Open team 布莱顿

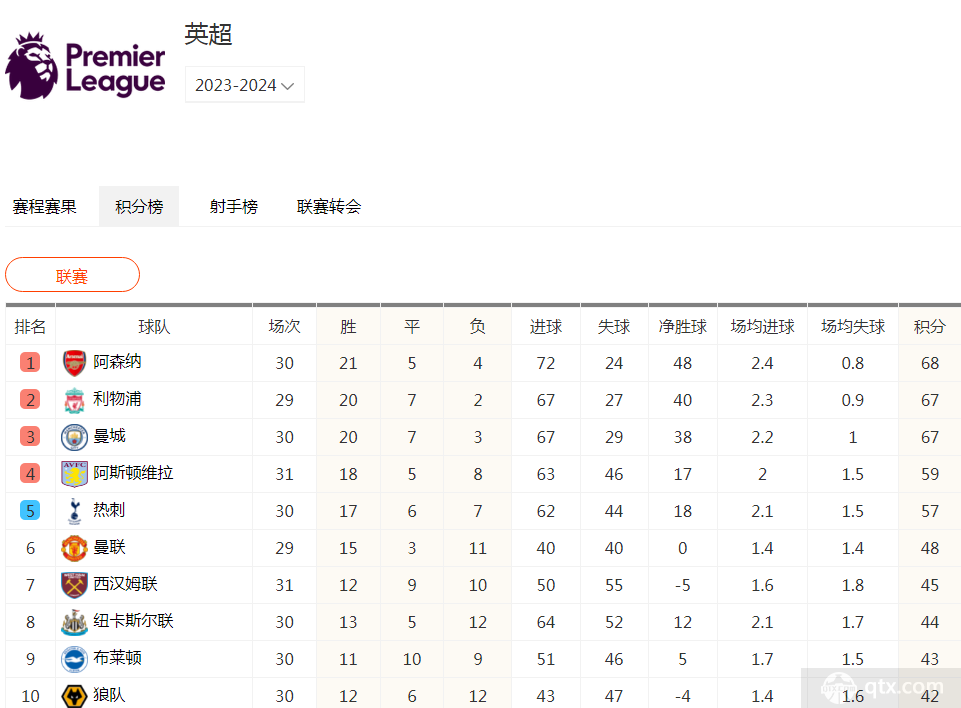[x=117, y=658]
